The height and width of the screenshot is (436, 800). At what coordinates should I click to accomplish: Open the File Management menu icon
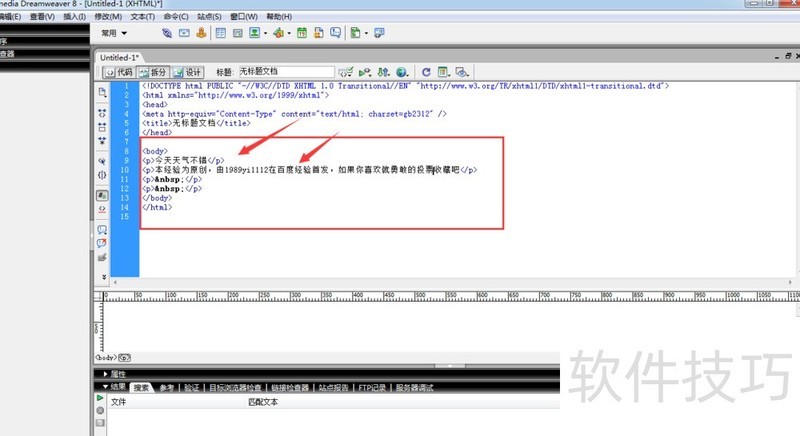coord(383,72)
